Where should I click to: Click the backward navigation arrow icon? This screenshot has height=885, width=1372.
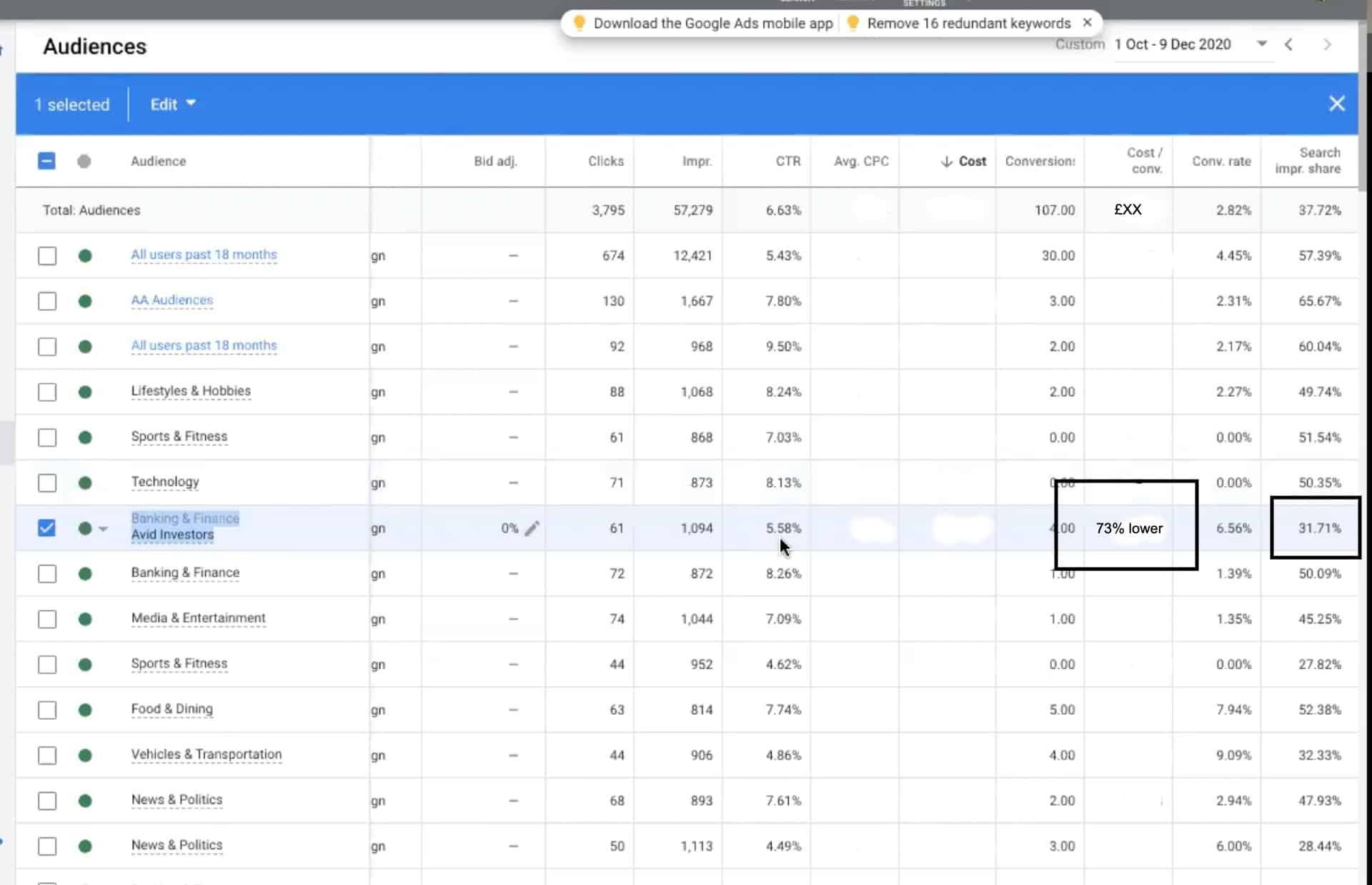tap(1290, 44)
